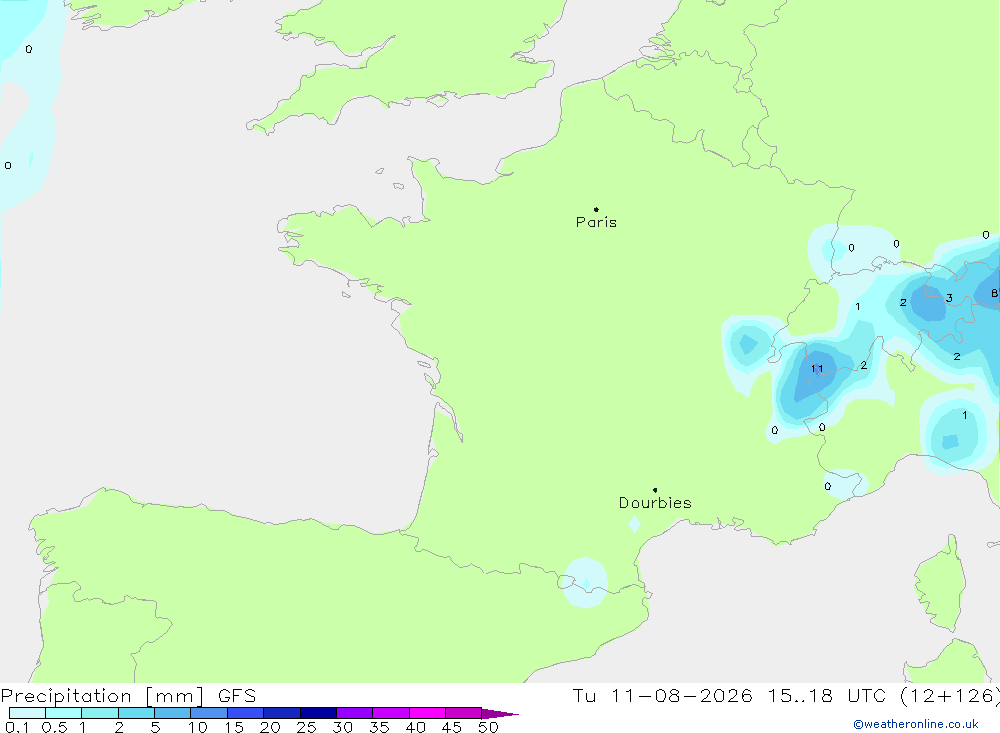Pick the 0.5–1 legend color swatch
The height and width of the screenshot is (733, 1000).
(x=64, y=713)
